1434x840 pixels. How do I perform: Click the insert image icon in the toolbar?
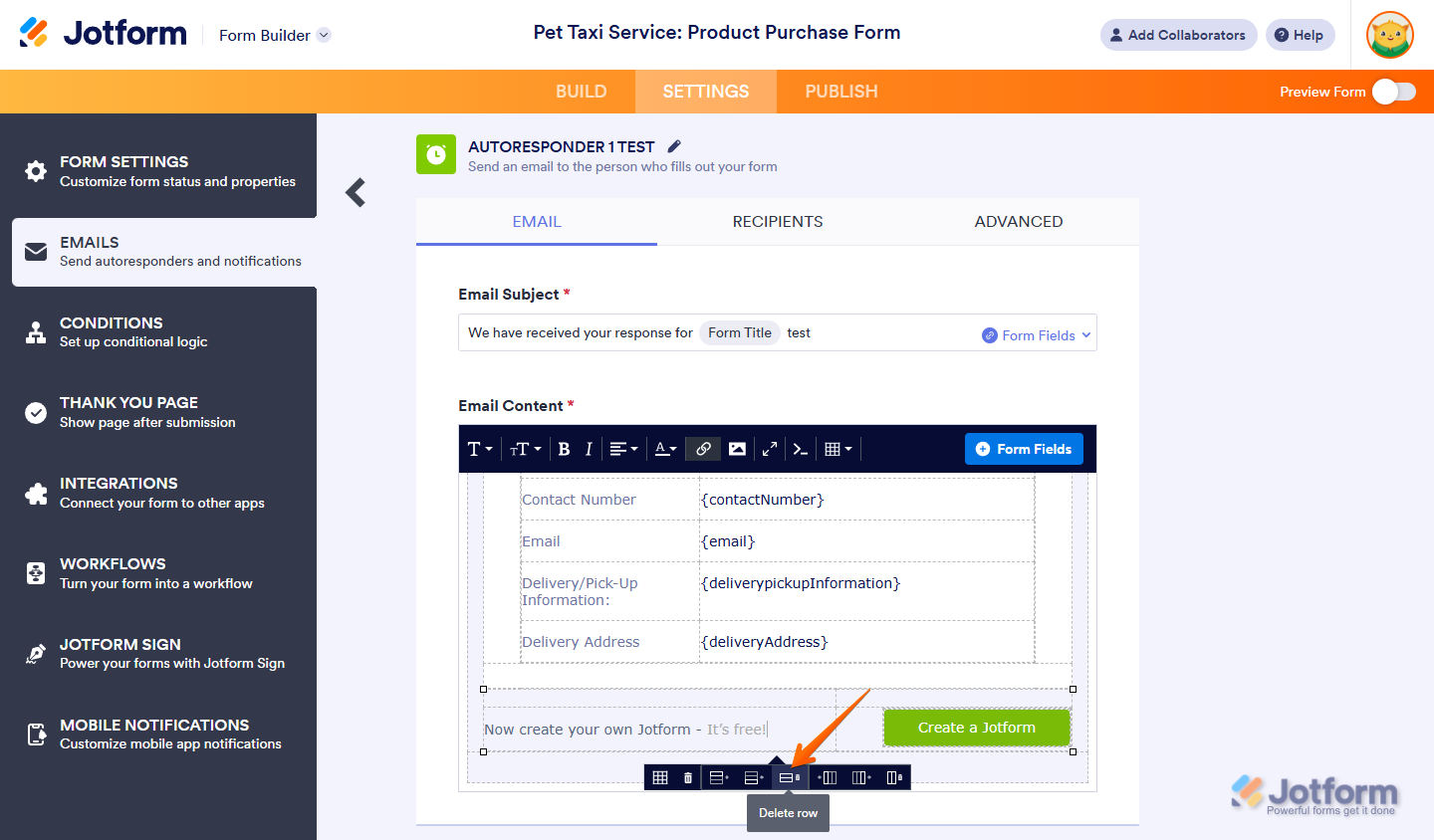(737, 449)
